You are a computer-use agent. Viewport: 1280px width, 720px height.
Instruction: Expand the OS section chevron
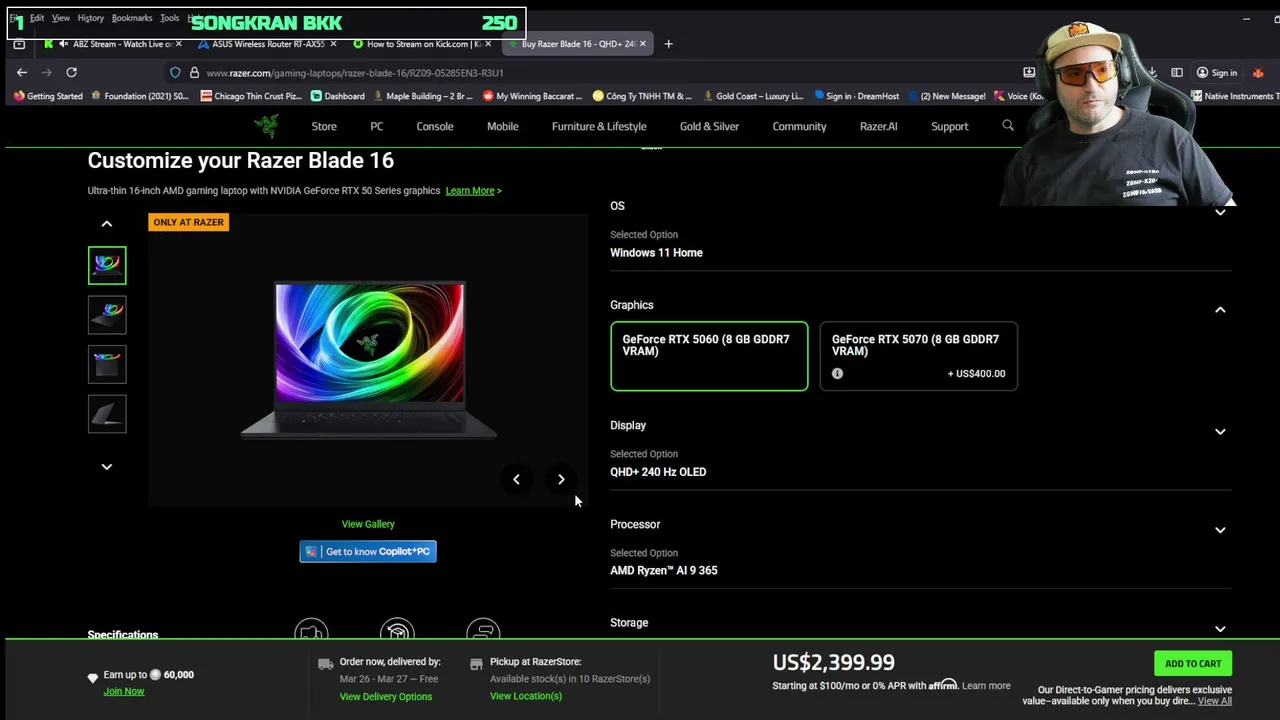pos(1220,212)
